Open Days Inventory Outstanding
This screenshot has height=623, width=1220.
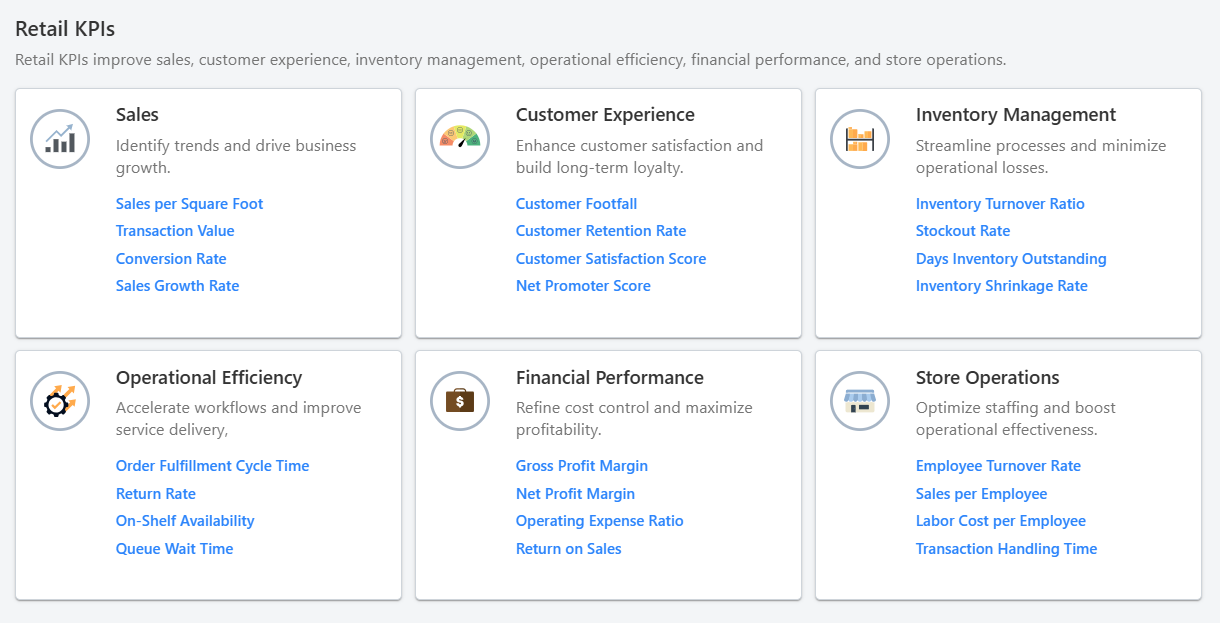[x=1011, y=258]
